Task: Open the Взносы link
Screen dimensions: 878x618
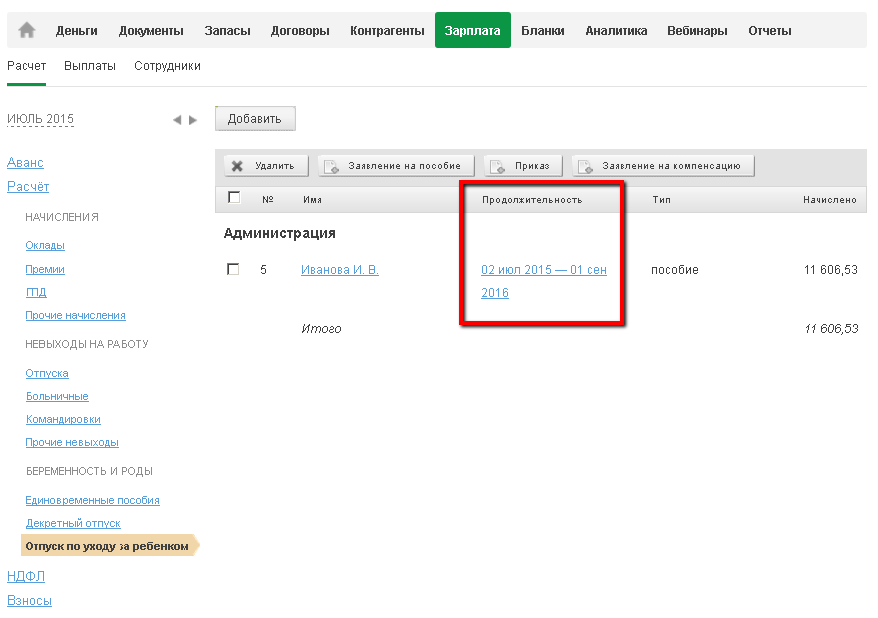Action: (29, 601)
